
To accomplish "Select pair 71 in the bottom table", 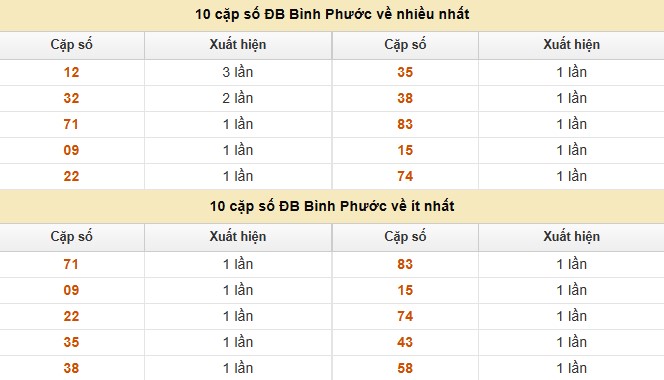I will tap(71, 264).
